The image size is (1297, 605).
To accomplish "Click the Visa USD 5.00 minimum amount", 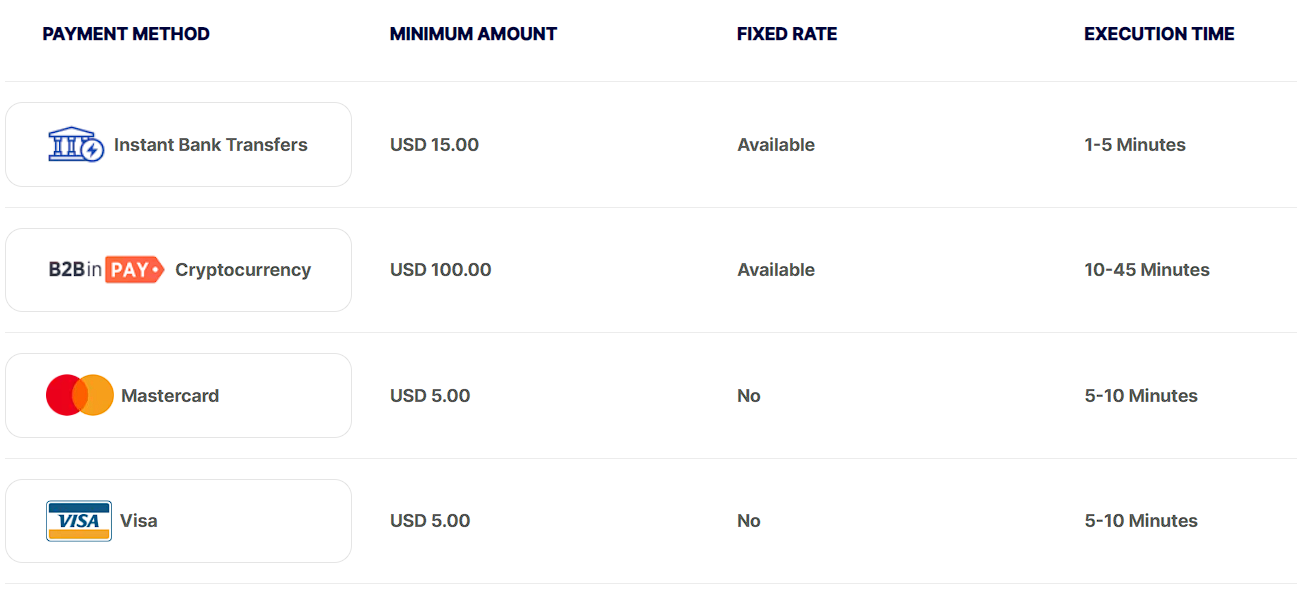I will click(x=430, y=521).
